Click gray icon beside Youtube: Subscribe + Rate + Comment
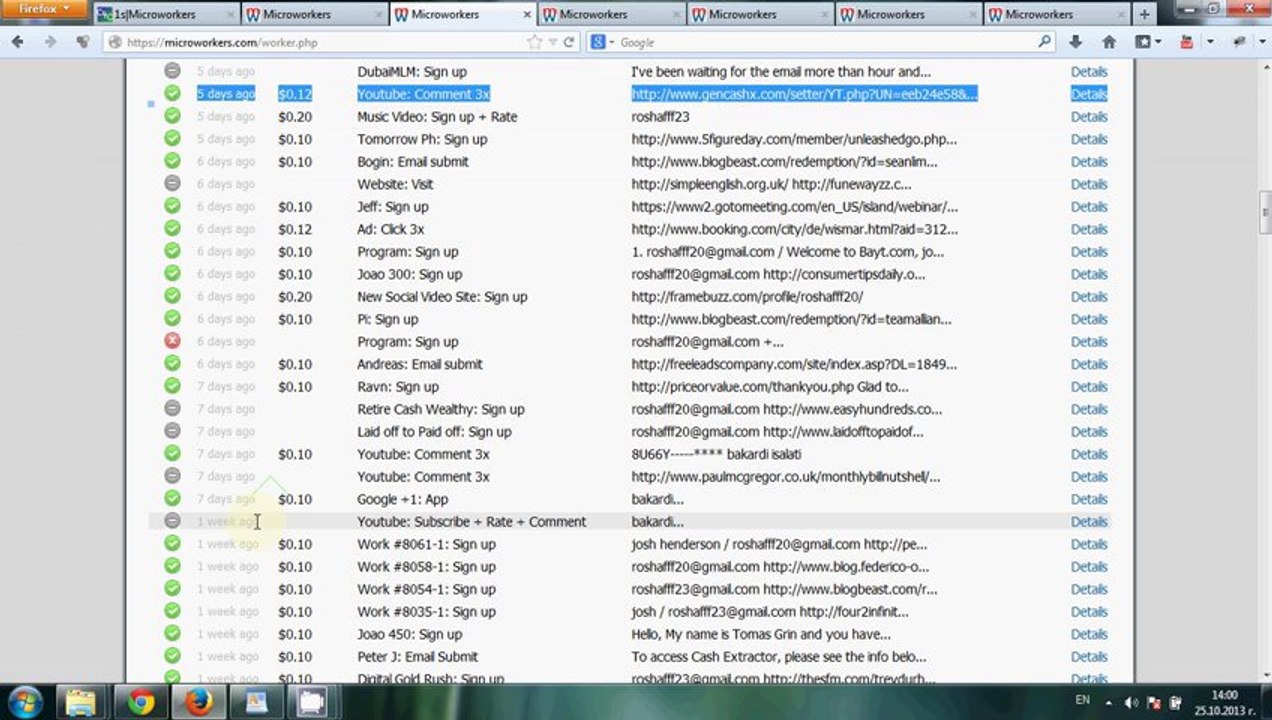The width and height of the screenshot is (1272, 720). 172,521
